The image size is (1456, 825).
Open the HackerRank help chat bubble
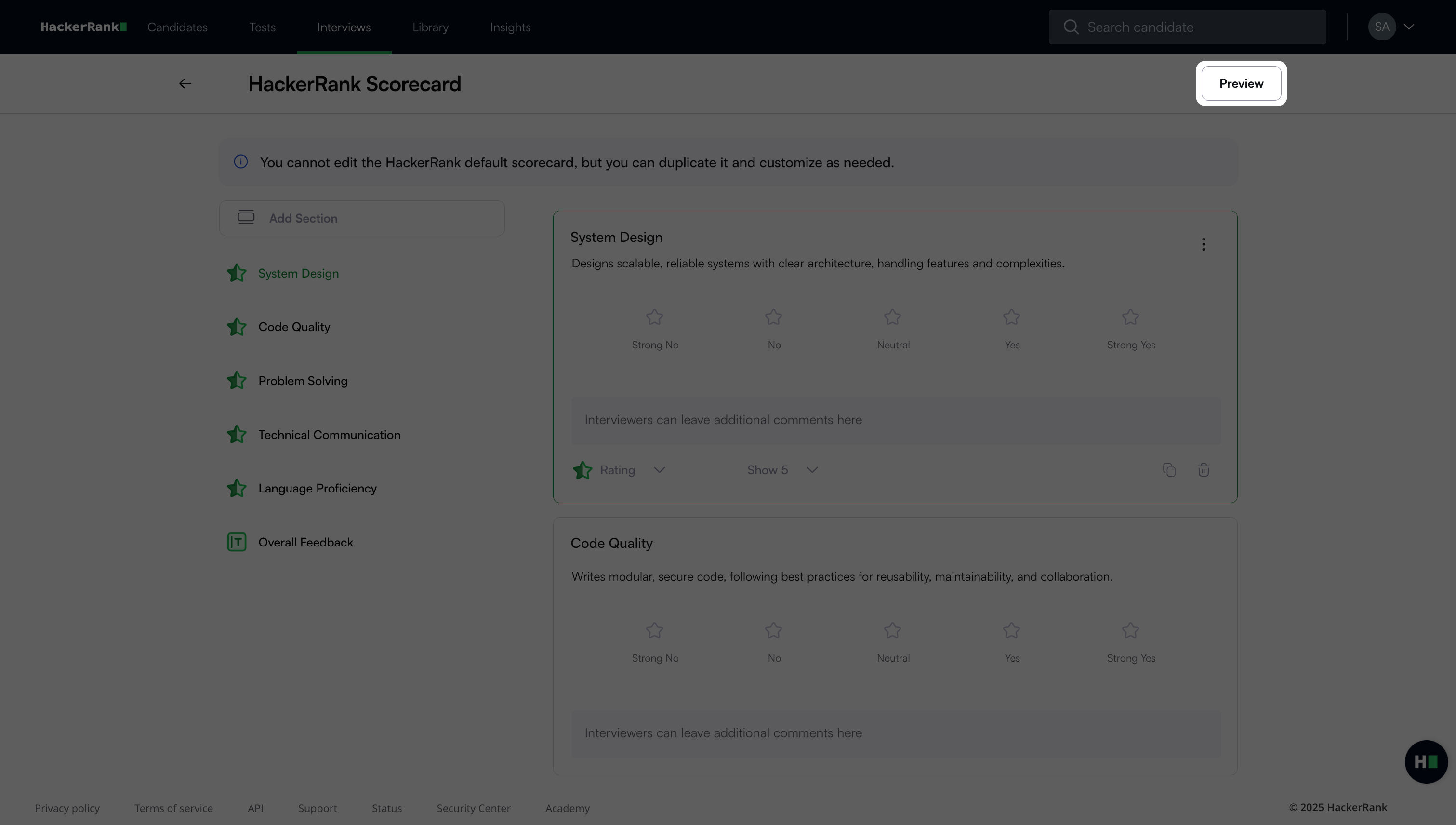point(1426,761)
